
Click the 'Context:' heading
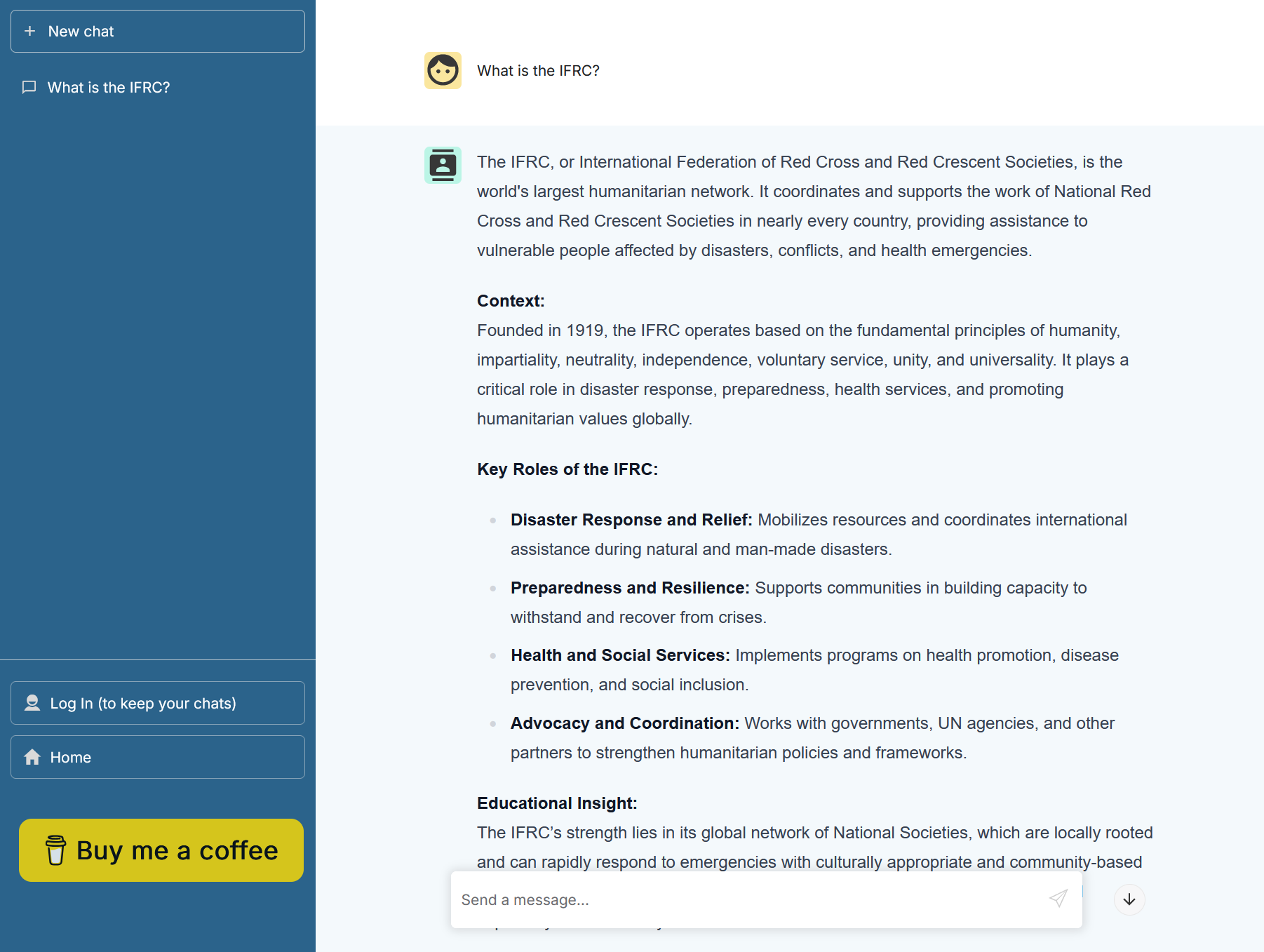511,301
